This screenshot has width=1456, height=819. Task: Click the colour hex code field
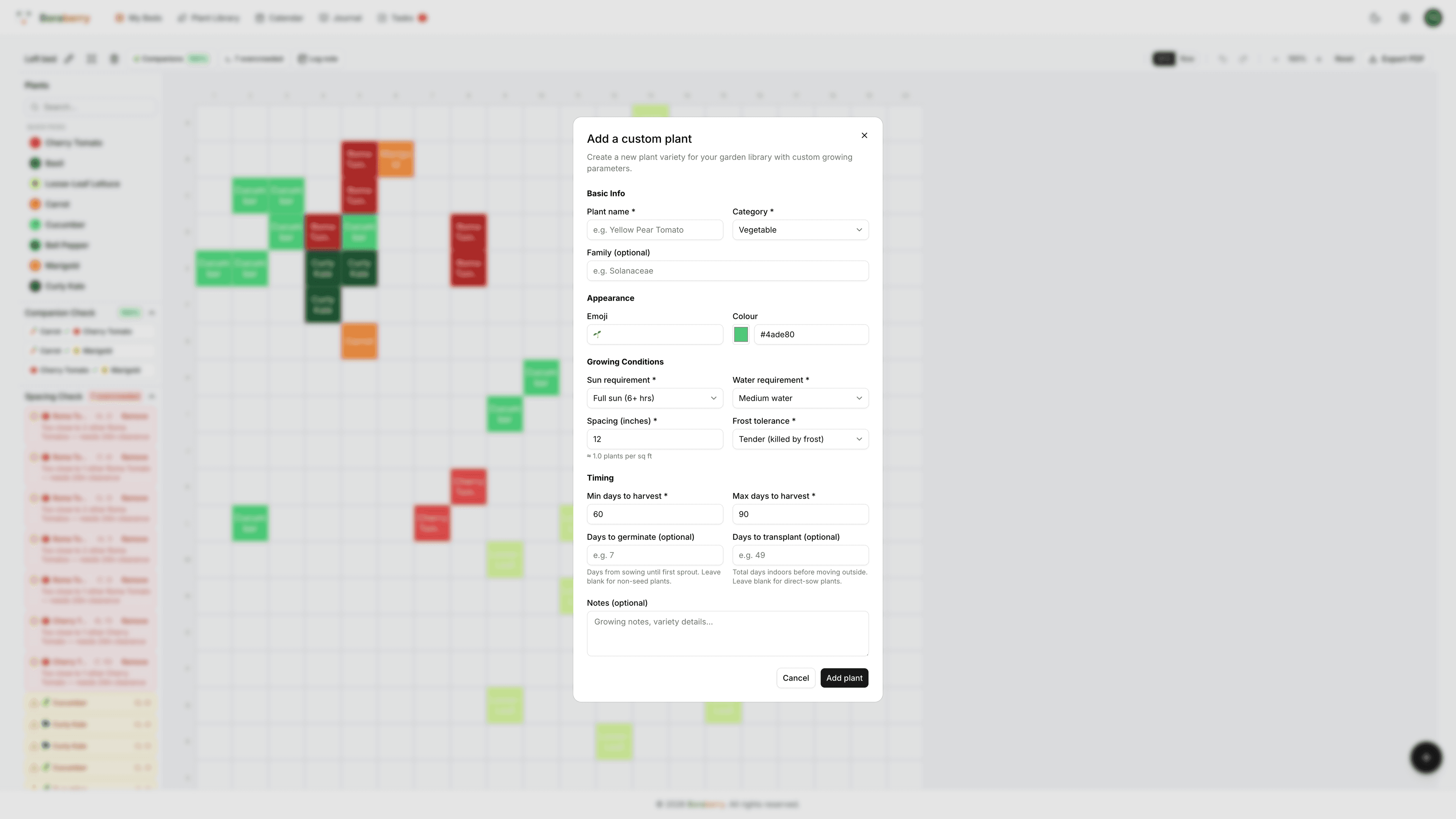[811, 334]
